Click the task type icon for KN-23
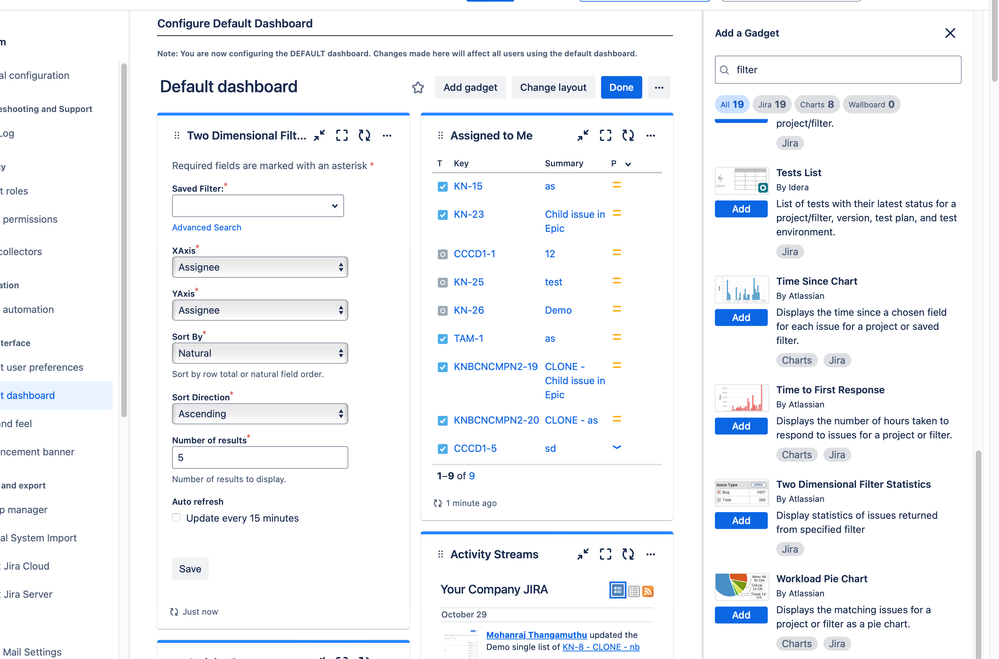The width and height of the screenshot is (999, 659). pyautogui.click(x=443, y=215)
